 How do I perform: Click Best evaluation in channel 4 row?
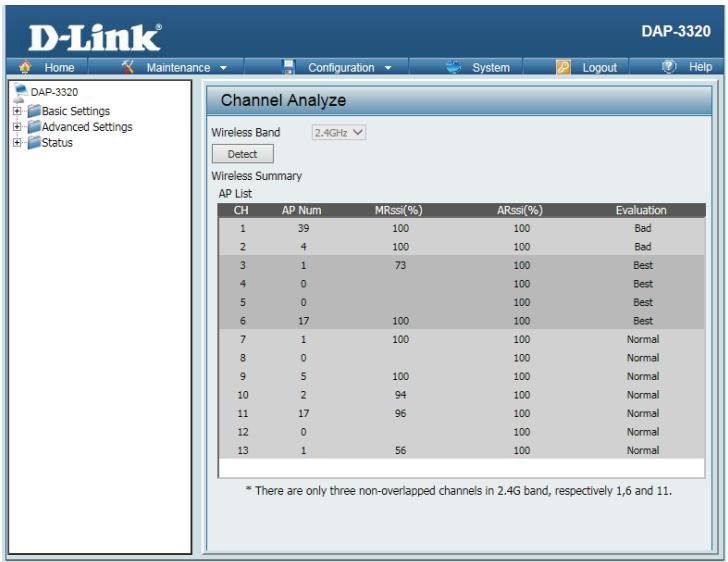[x=643, y=284]
